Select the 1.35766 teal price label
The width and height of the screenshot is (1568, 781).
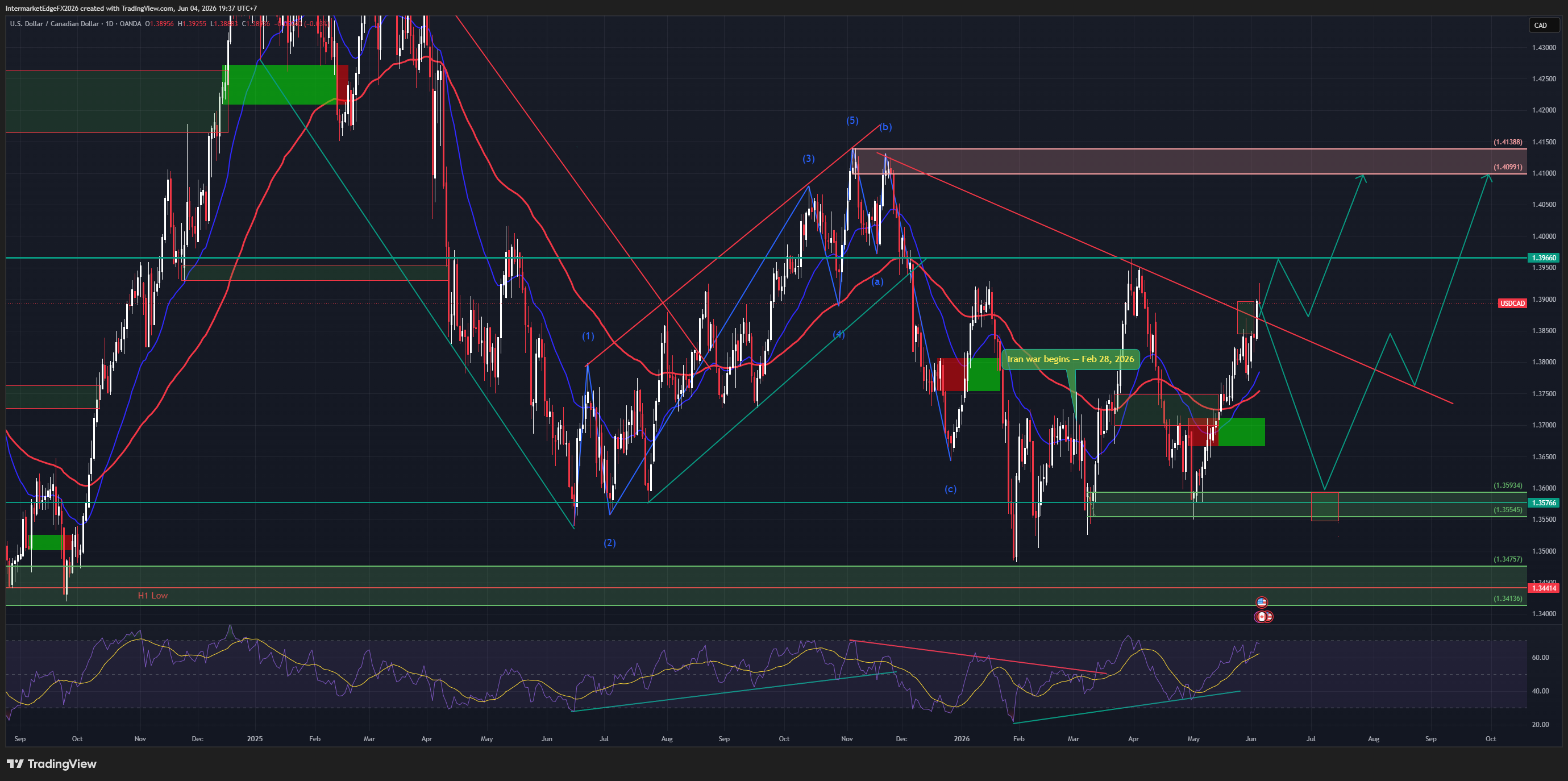coord(1544,503)
